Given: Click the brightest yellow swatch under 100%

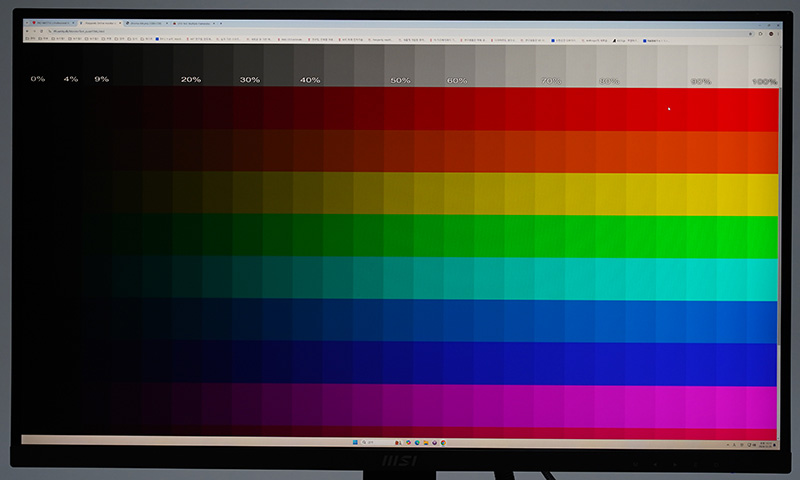Looking at the screenshot, I should [763, 195].
